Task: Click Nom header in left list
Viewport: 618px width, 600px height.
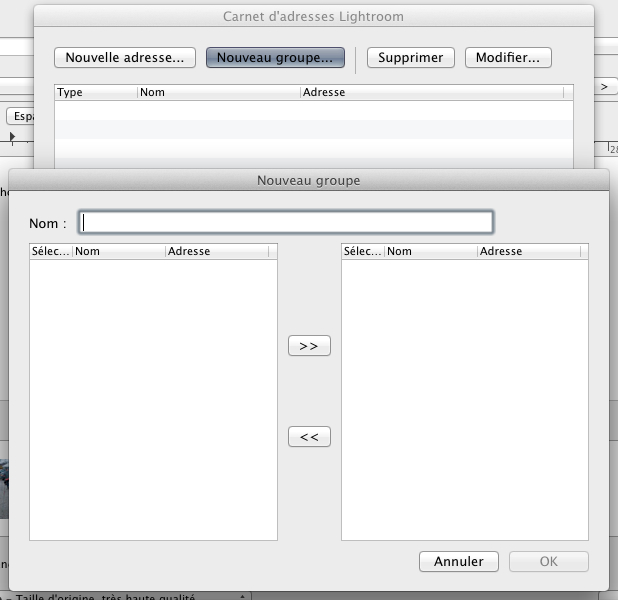Action: 119,251
